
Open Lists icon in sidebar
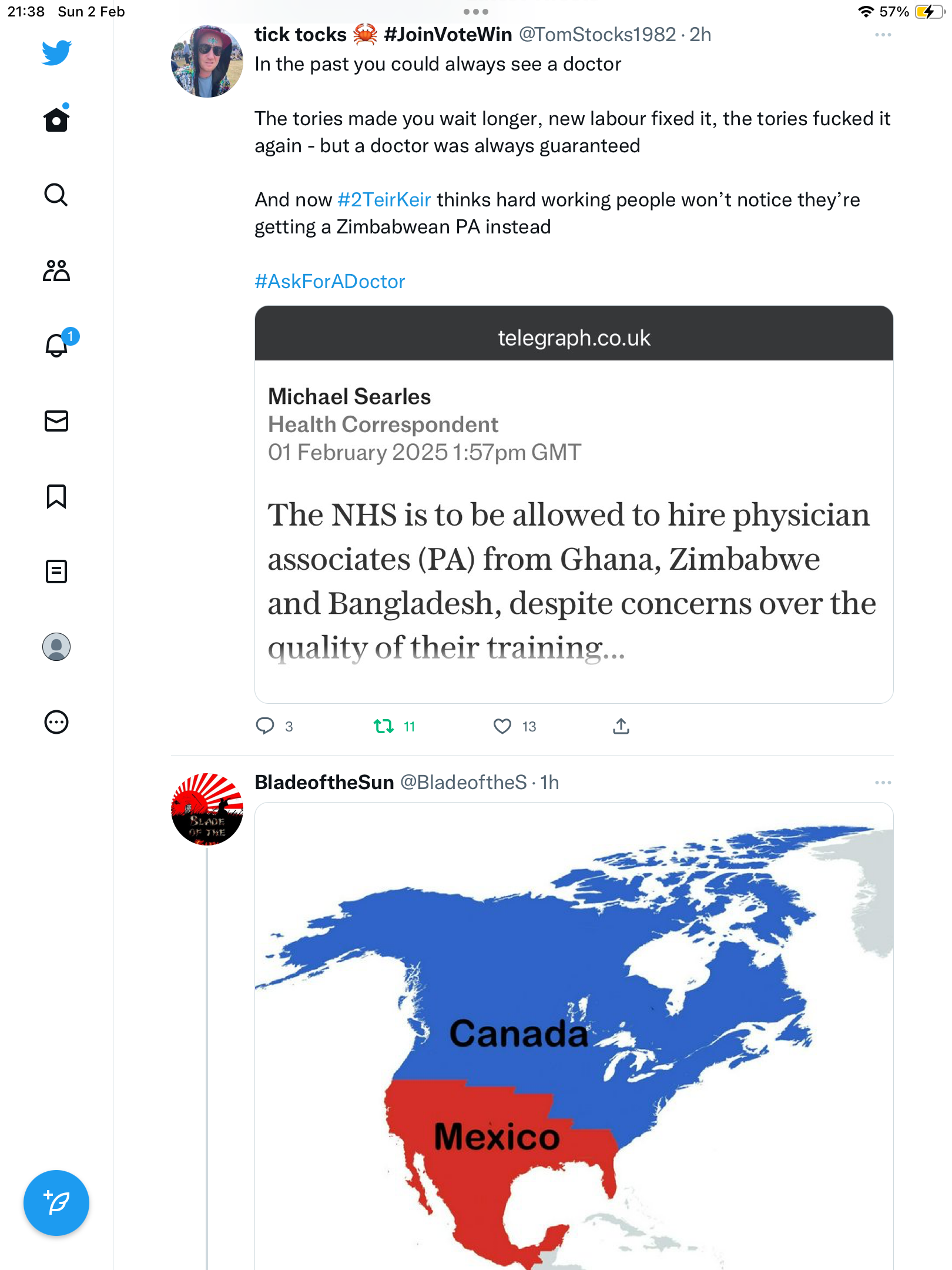coord(56,571)
